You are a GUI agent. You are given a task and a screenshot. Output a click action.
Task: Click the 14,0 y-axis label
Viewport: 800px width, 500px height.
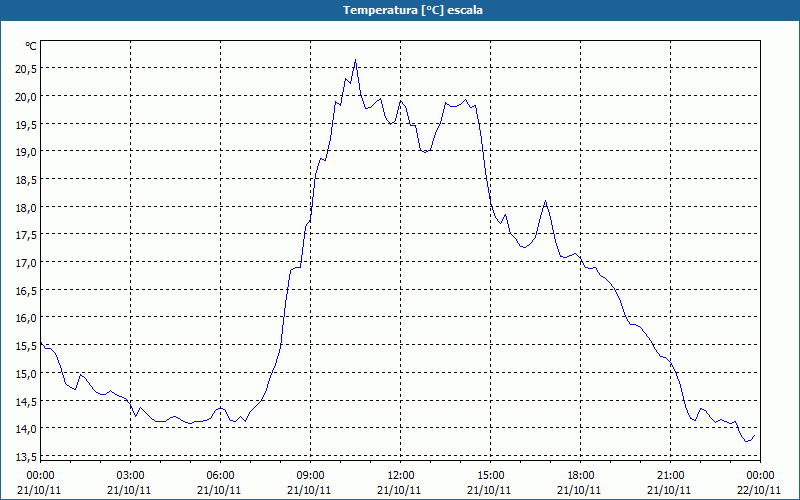26,429
